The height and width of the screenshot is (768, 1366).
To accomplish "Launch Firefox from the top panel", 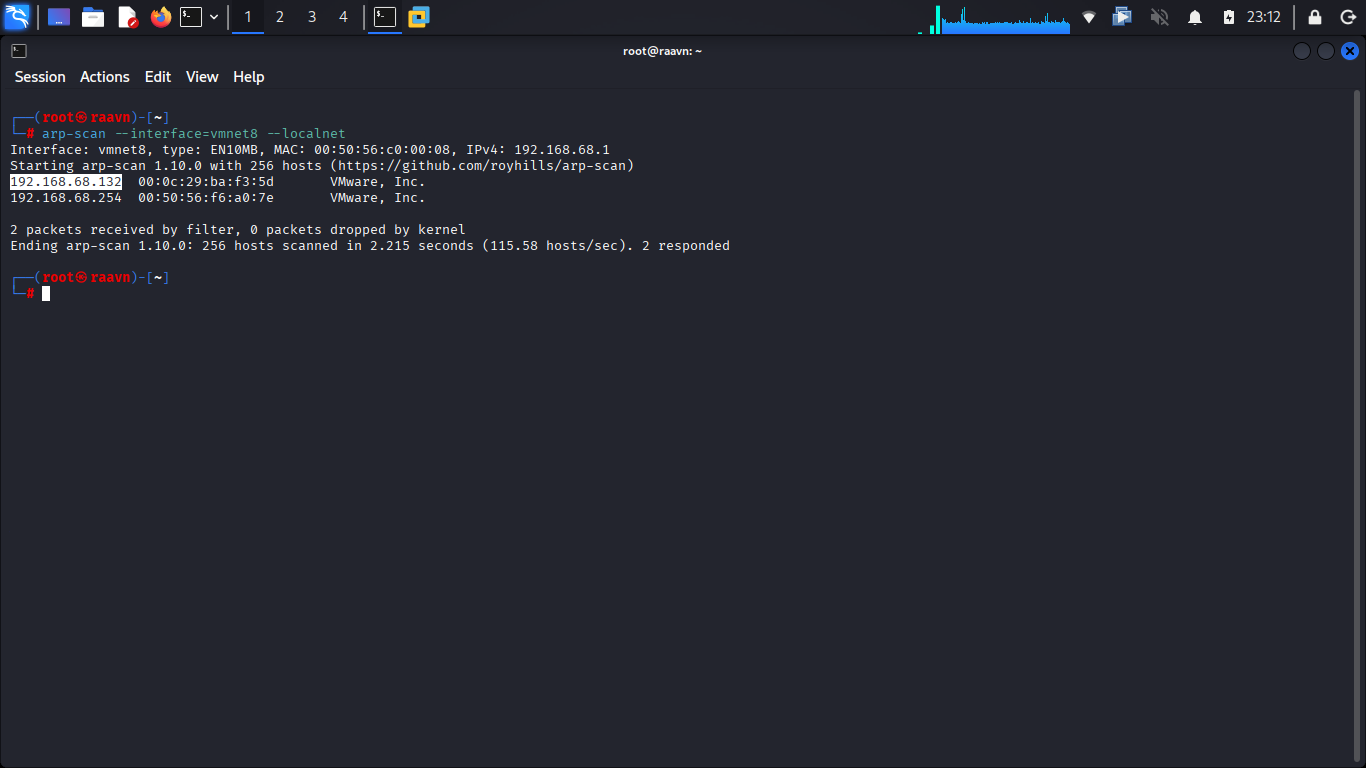I will coord(160,17).
